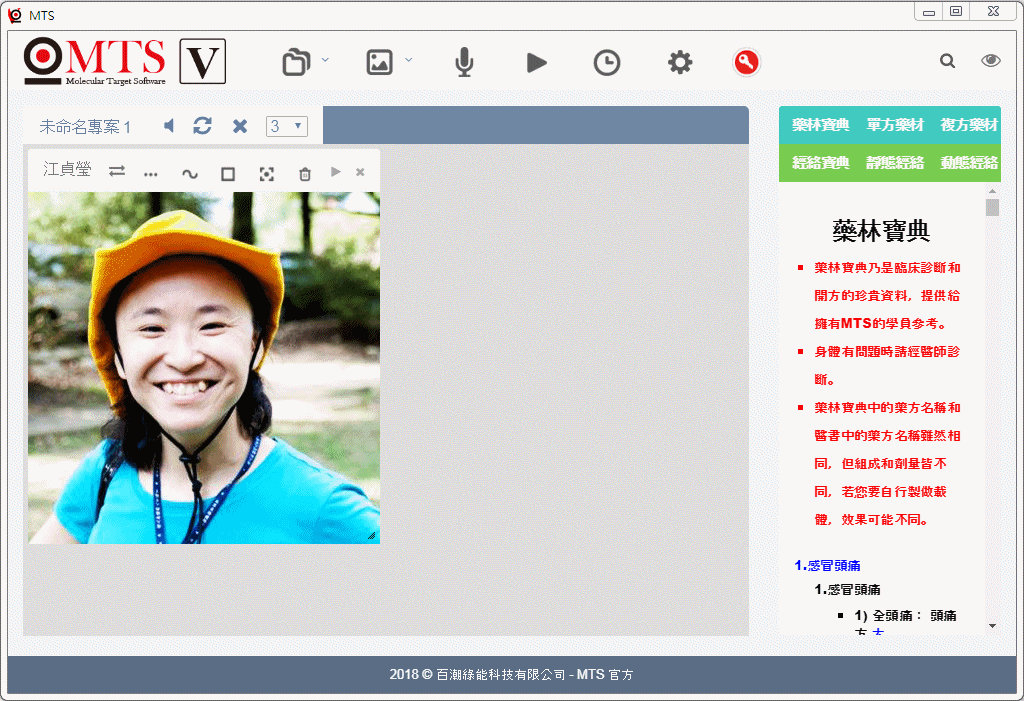Open the number dropdown showing 3
The width and height of the screenshot is (1024, 701).
click(x=287, y=126)
